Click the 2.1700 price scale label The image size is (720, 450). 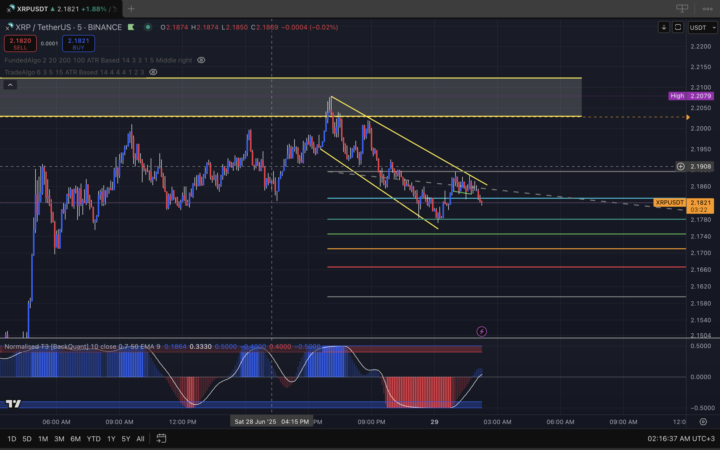[701, 253]
